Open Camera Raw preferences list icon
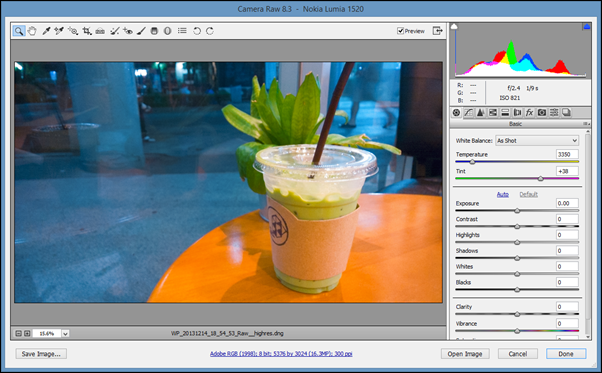 (182, 31)
